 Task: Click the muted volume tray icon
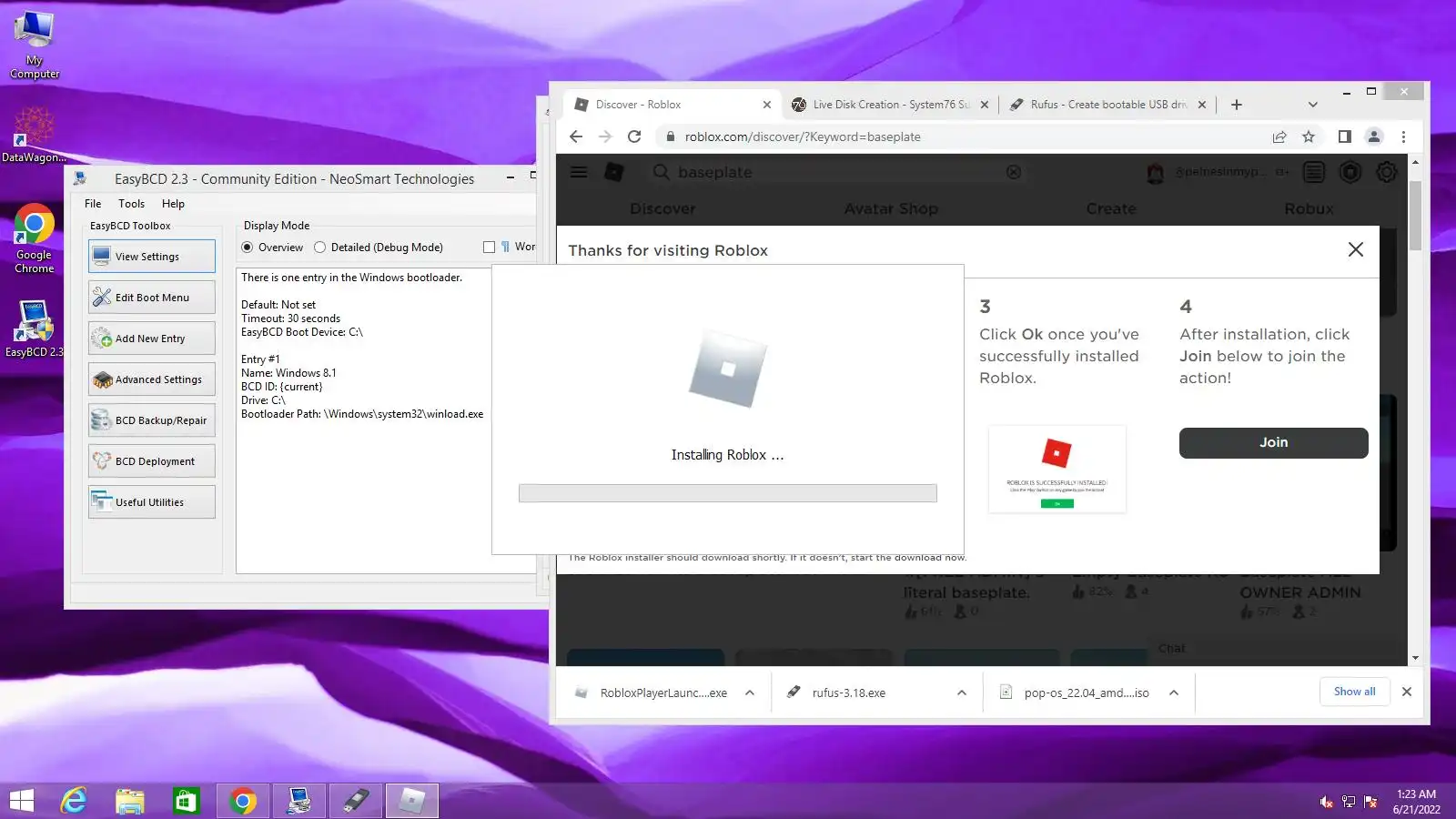(1327, 802)
